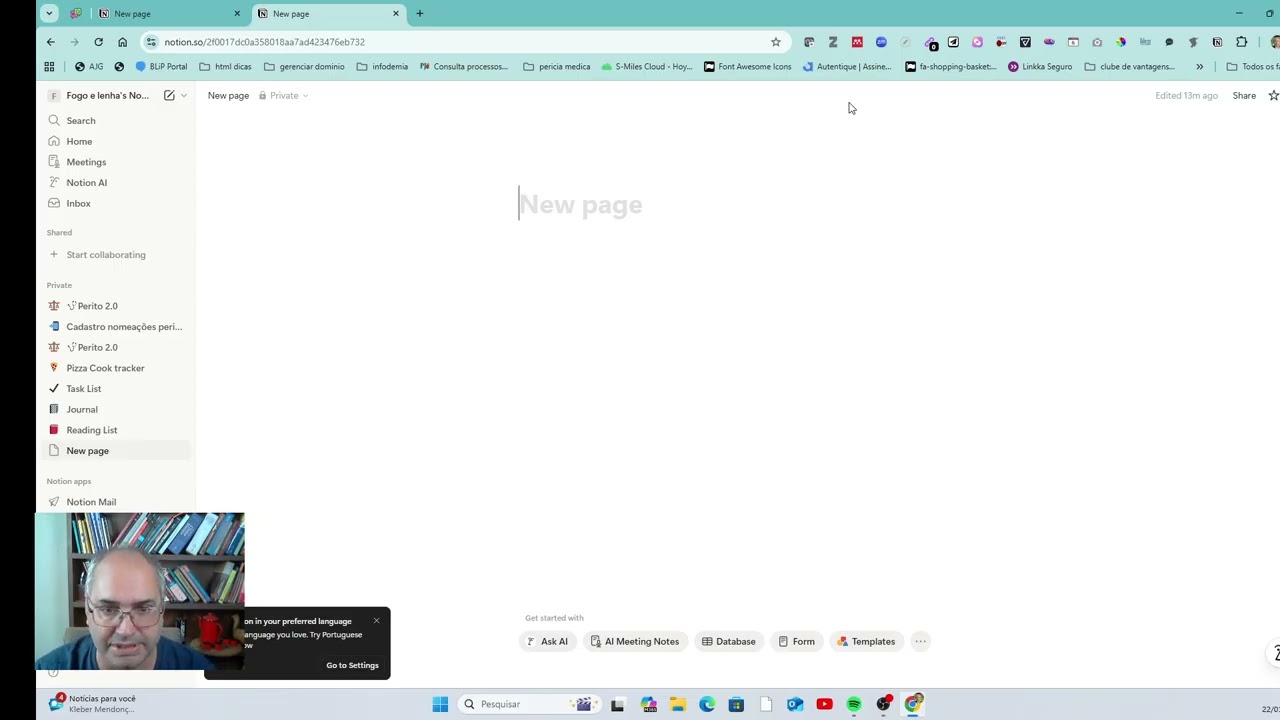Viewport: 1280px width, 720px height.
Task: Show more starter options ellipsis
Action: 921,642
